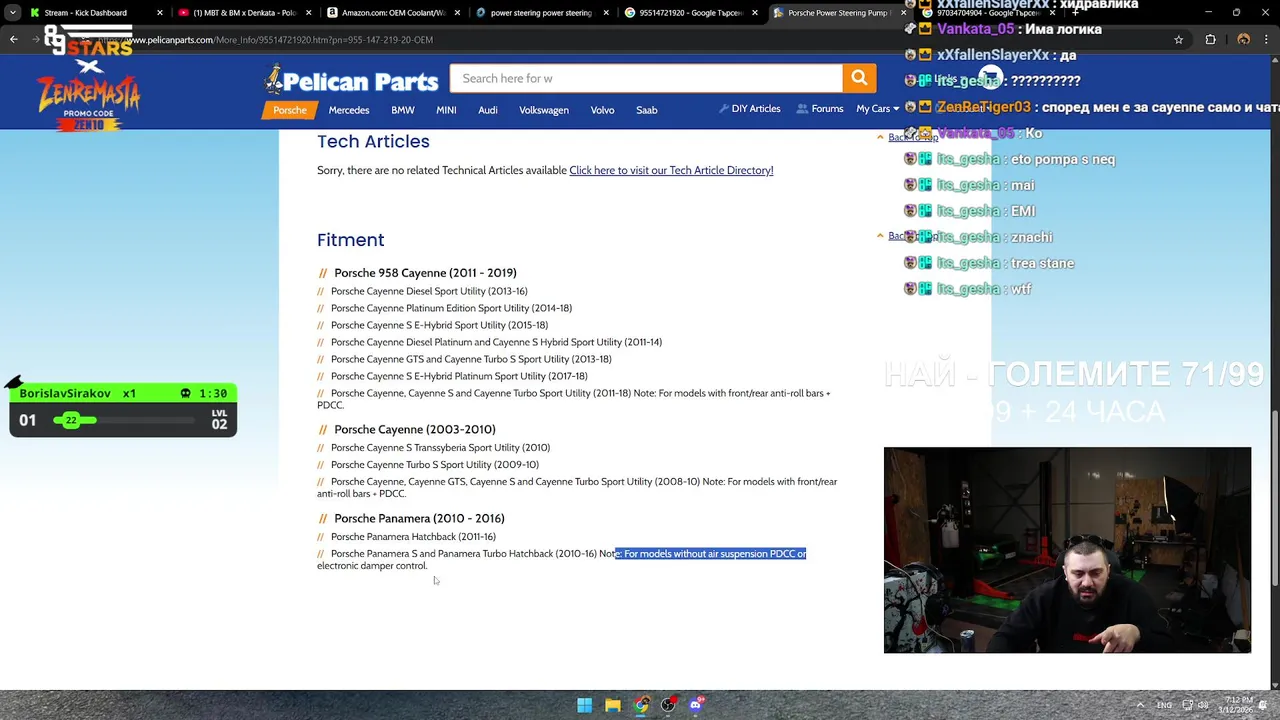Open the Forums link

pos(821,109)
